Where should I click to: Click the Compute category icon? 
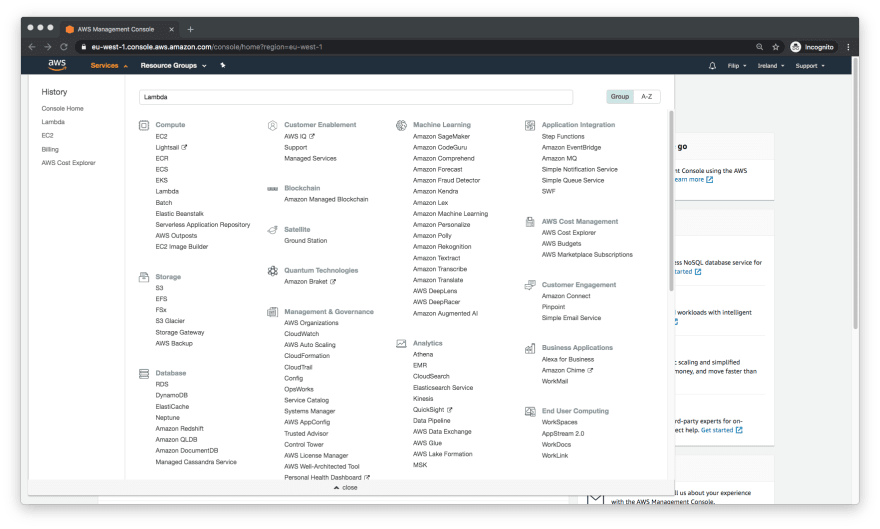144,125
